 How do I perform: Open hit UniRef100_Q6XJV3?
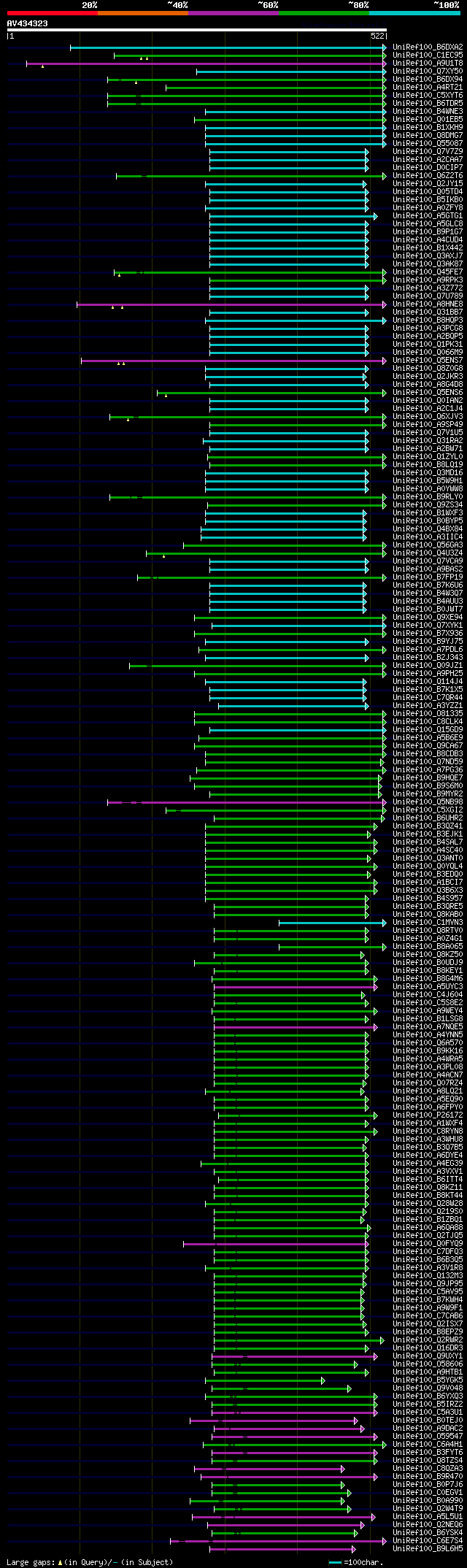tap(428, 417)
